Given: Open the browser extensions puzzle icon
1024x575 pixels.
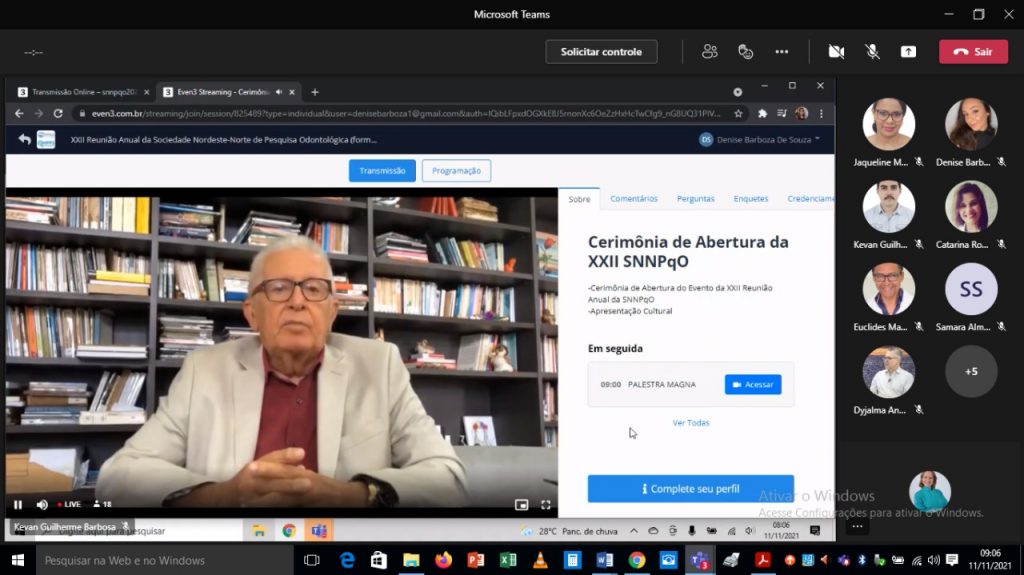Looking at the screenshot, I should 762,114.
